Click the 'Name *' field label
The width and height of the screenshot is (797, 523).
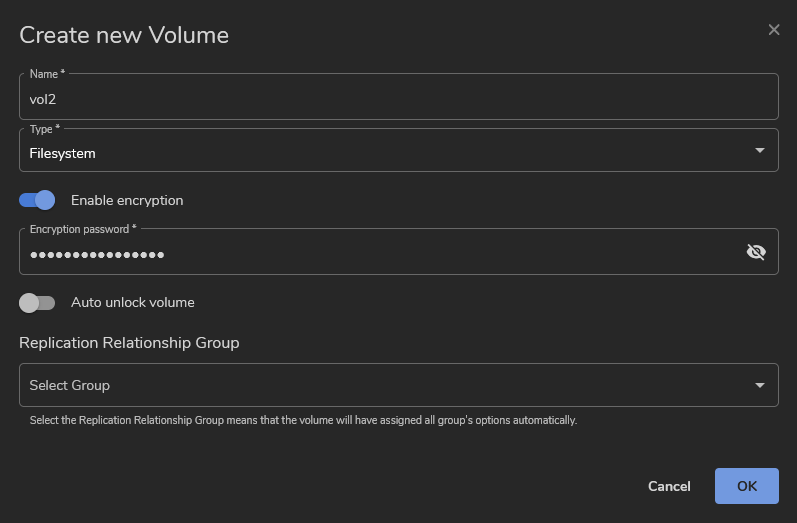(x=47, y=74)
